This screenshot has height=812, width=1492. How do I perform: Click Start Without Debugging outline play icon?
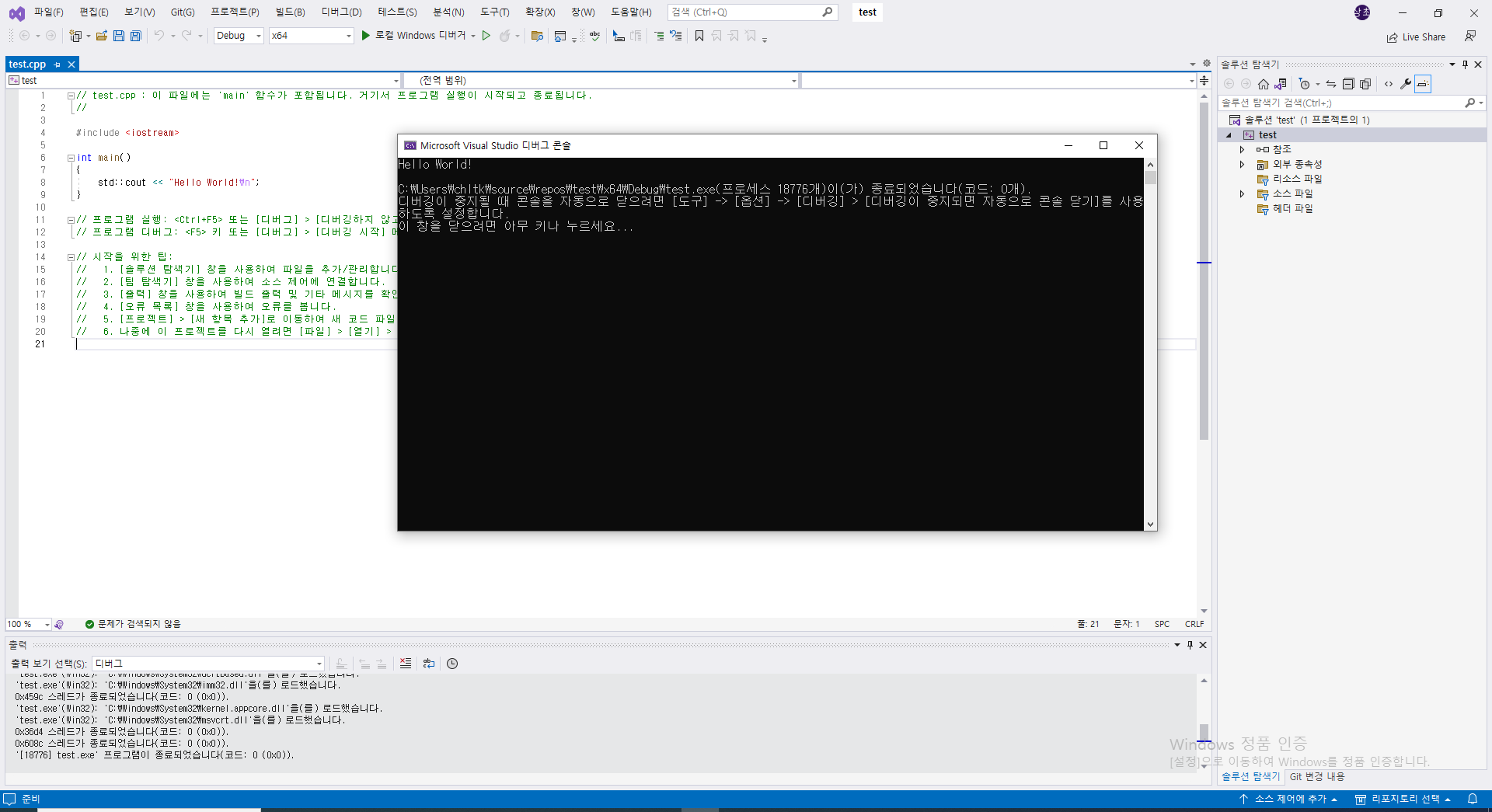(486, 36)
